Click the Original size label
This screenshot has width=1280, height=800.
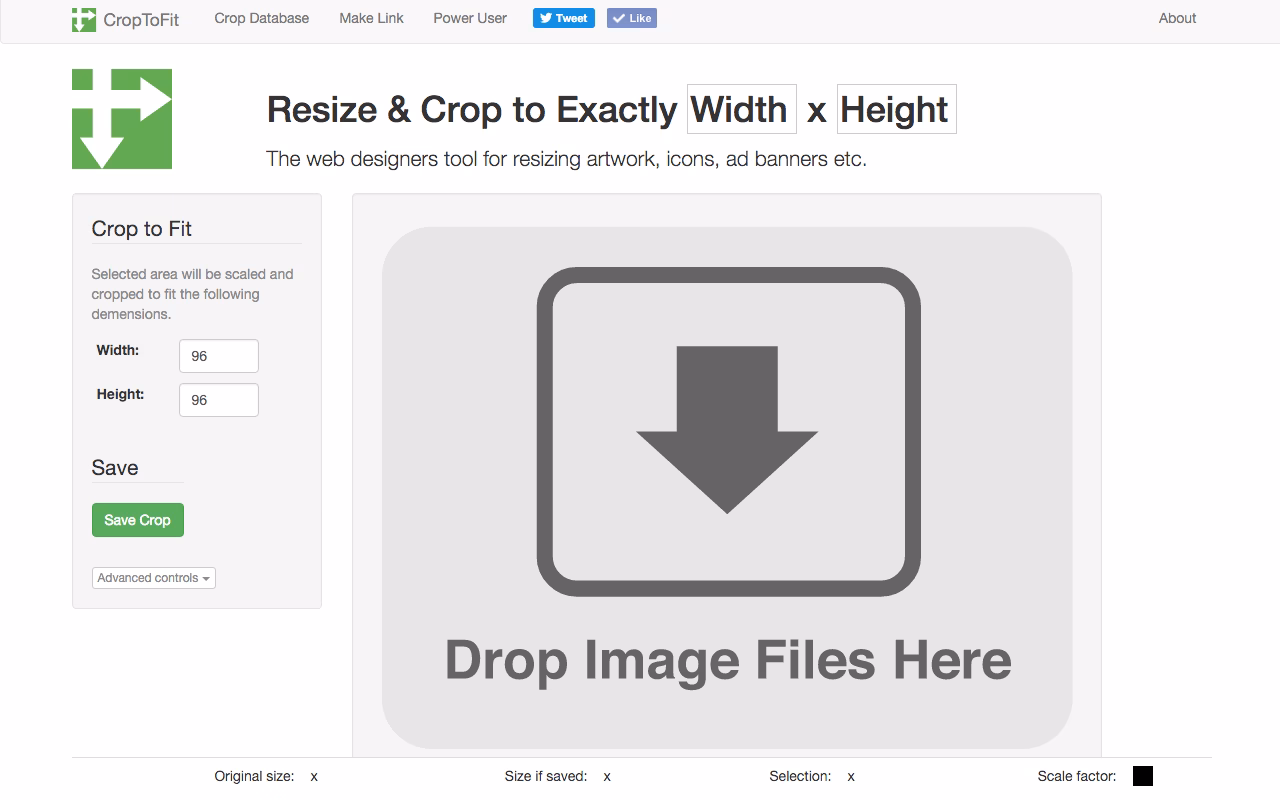coord(254,776)
